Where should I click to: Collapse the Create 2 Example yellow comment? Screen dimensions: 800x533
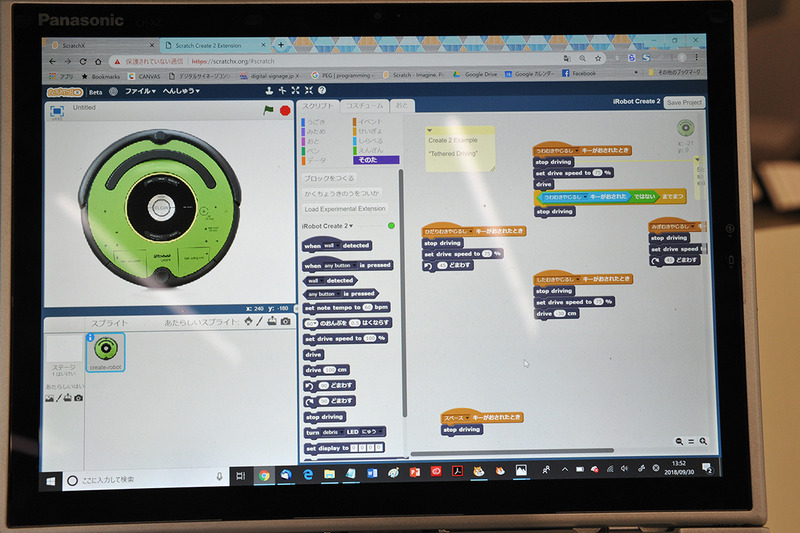pyautogui.click(x=430, y=131)
